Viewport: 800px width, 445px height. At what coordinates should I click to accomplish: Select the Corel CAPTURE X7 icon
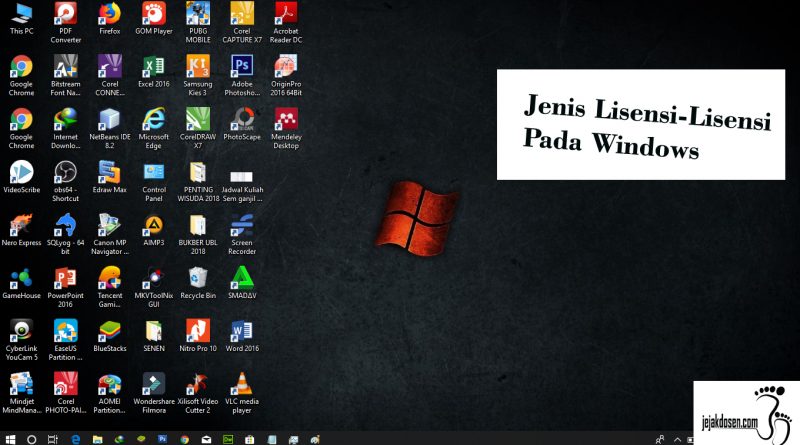(242, 22)
